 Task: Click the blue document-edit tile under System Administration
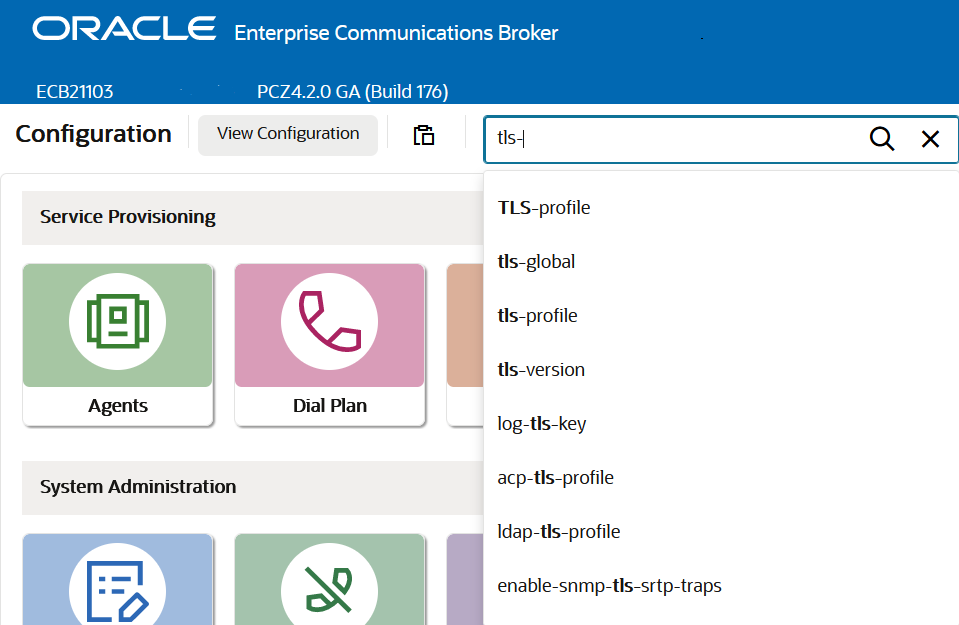click(117, 590)
